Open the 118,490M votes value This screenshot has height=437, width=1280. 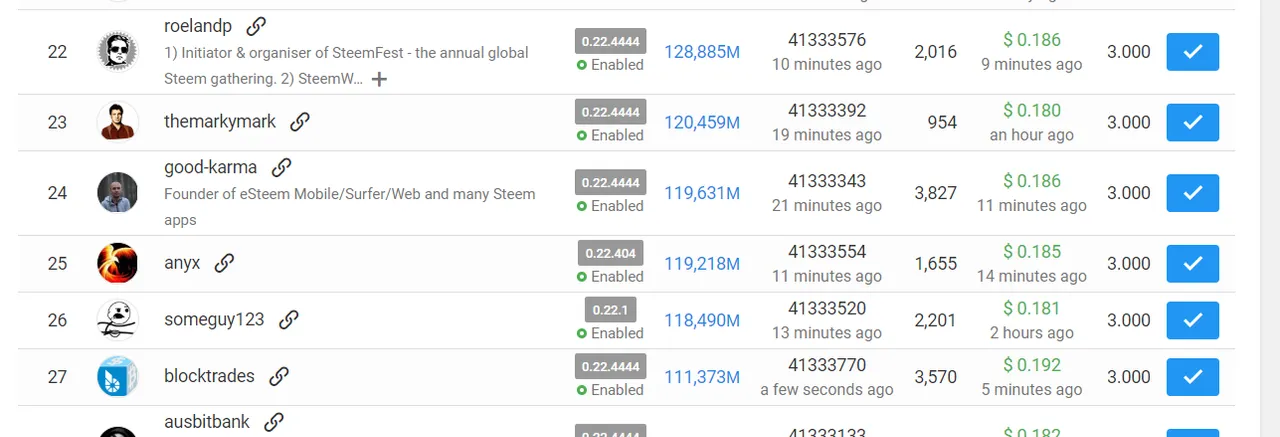(x=702, y=320)
